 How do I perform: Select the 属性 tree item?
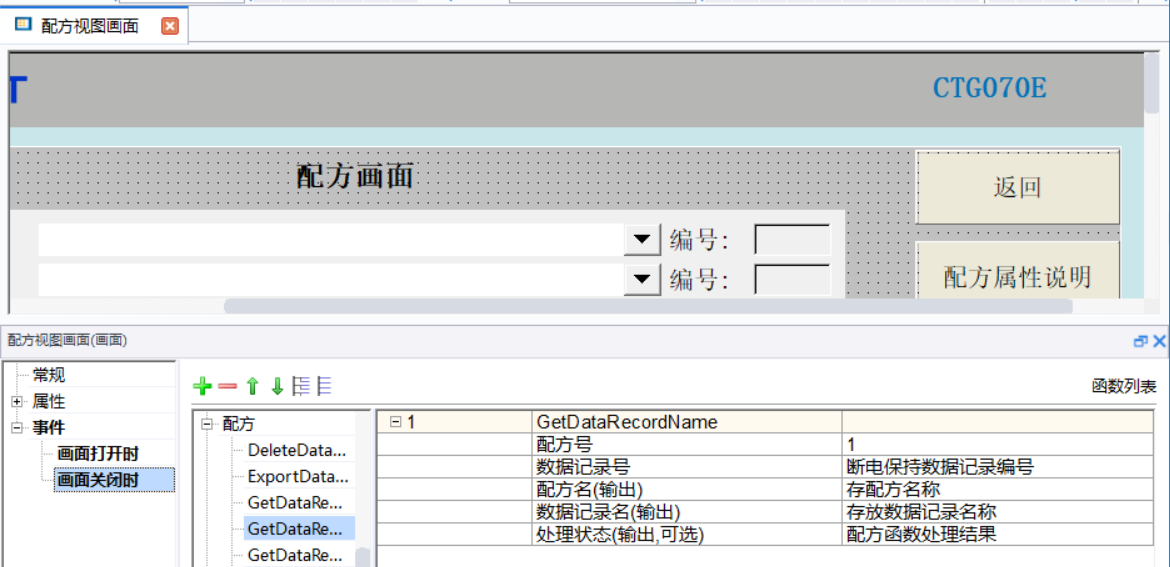[49, 402]
